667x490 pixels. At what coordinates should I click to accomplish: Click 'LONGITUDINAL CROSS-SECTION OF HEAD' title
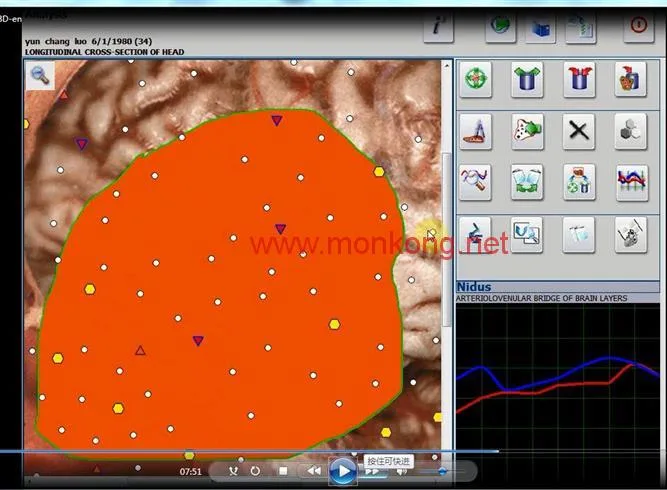(x=104, y=52)
